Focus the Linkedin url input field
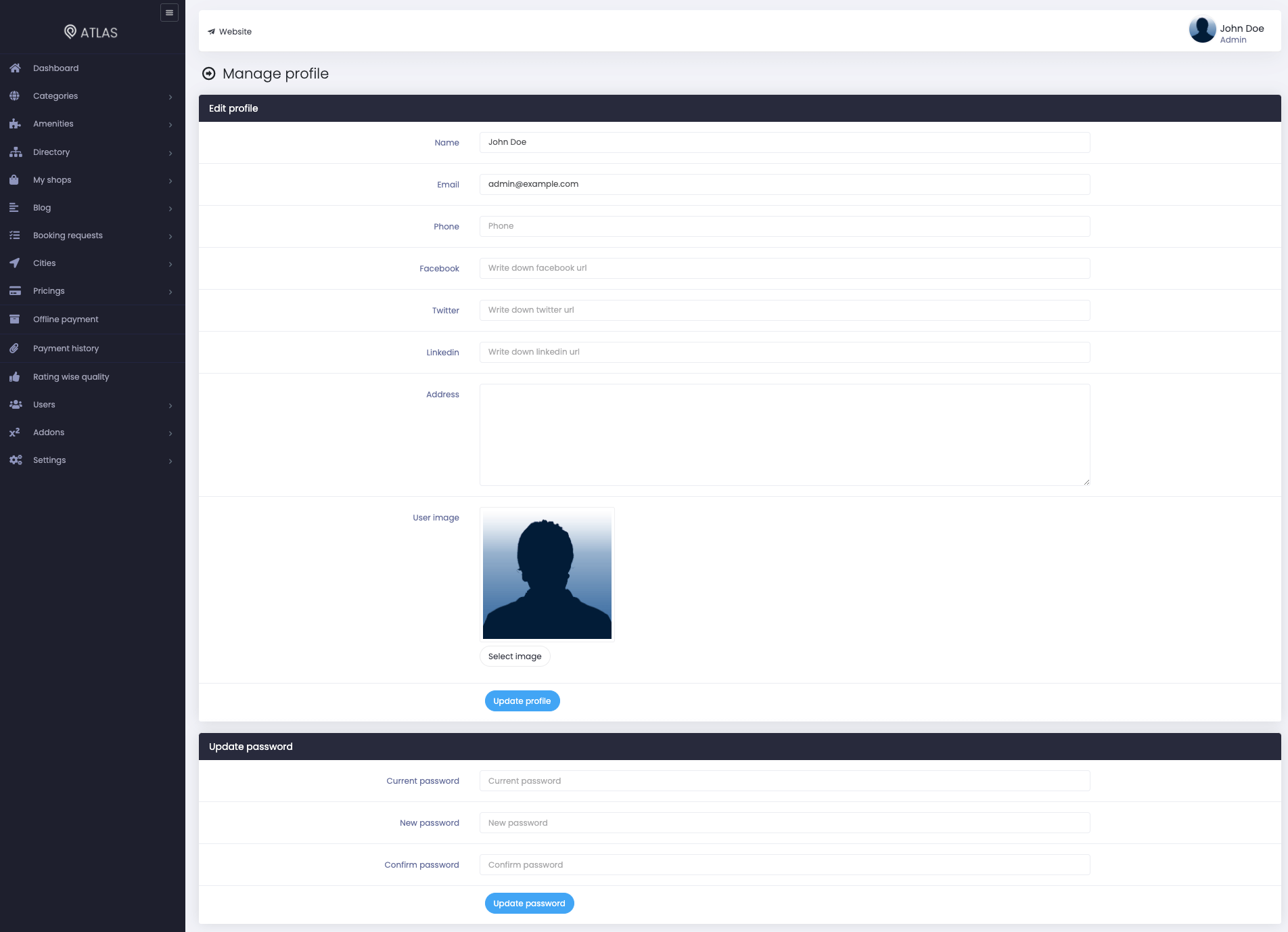The width and height of the screenshot is (1288, 932). 785,352
